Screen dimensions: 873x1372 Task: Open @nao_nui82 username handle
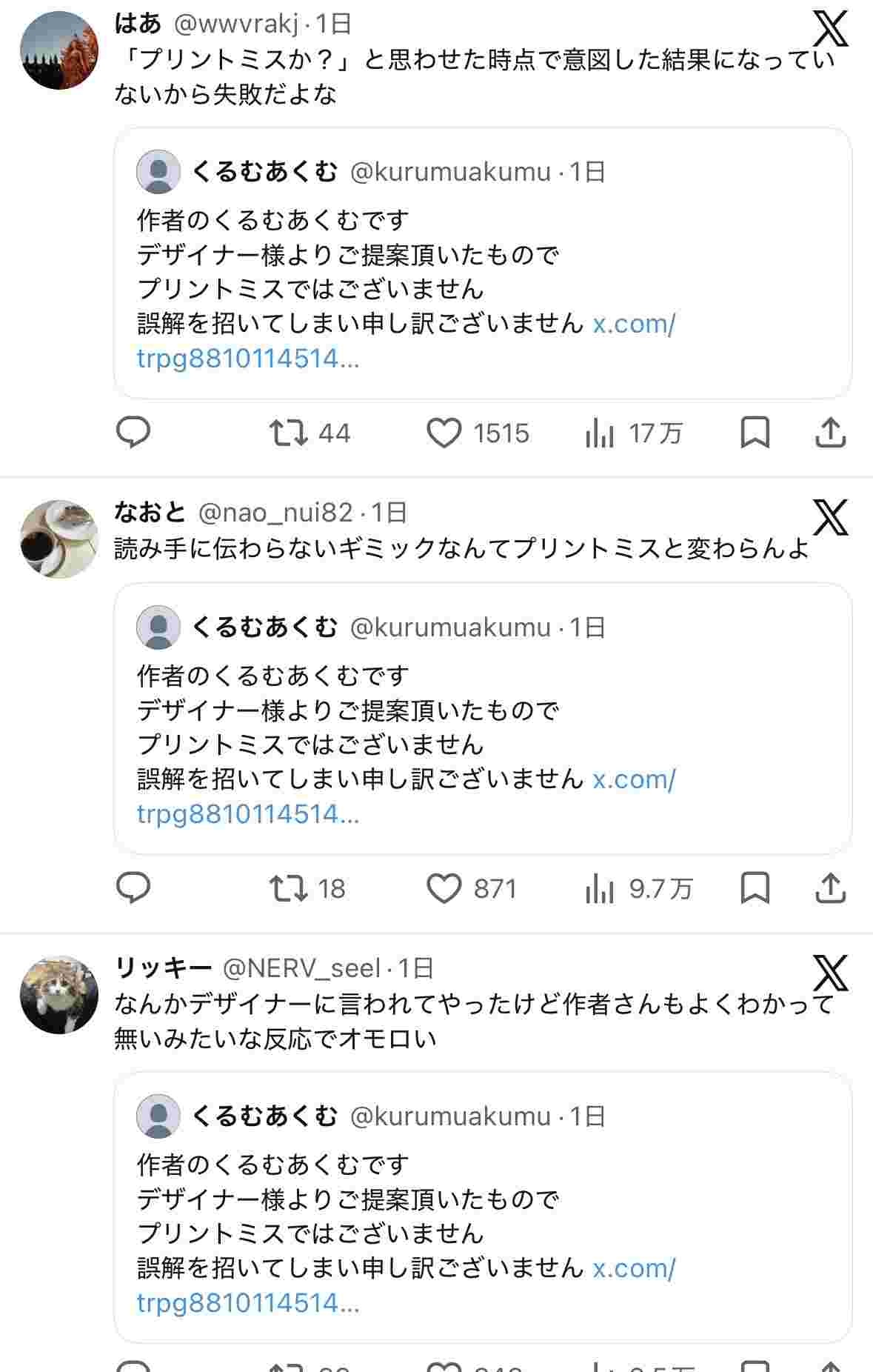coord(275,512)
